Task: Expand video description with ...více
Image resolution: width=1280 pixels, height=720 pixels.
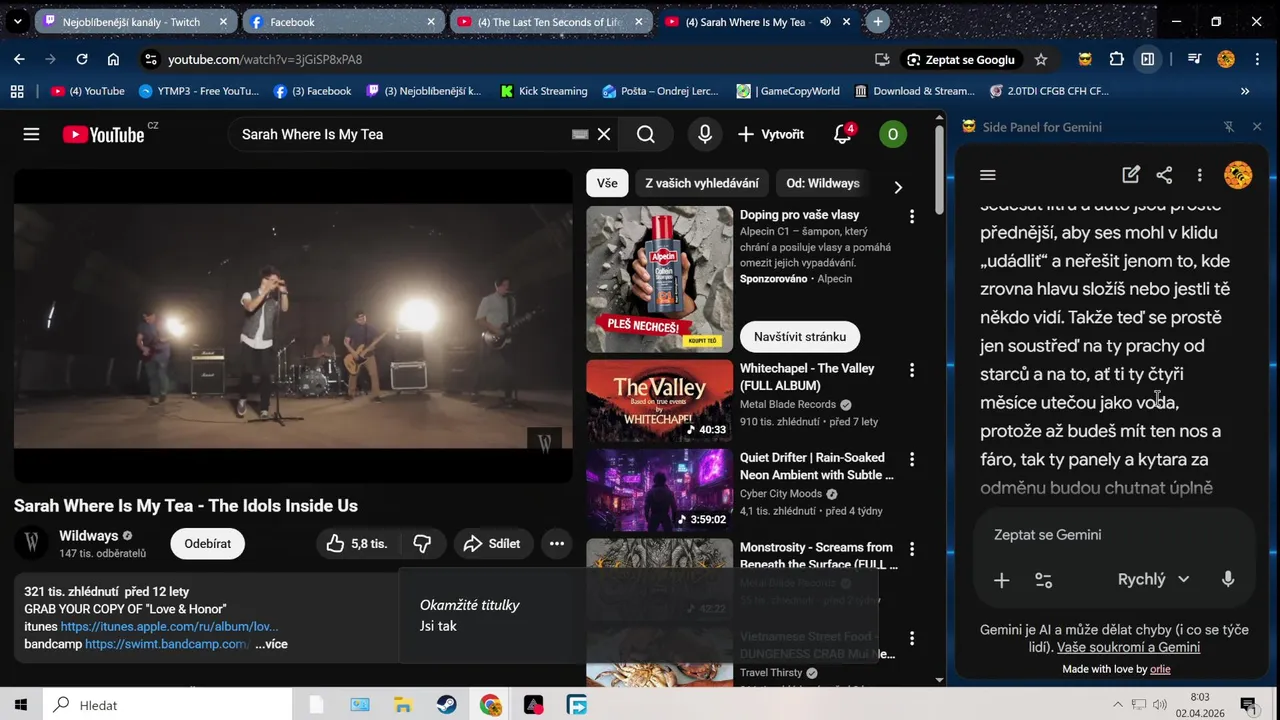Action: tap(271, 644)
